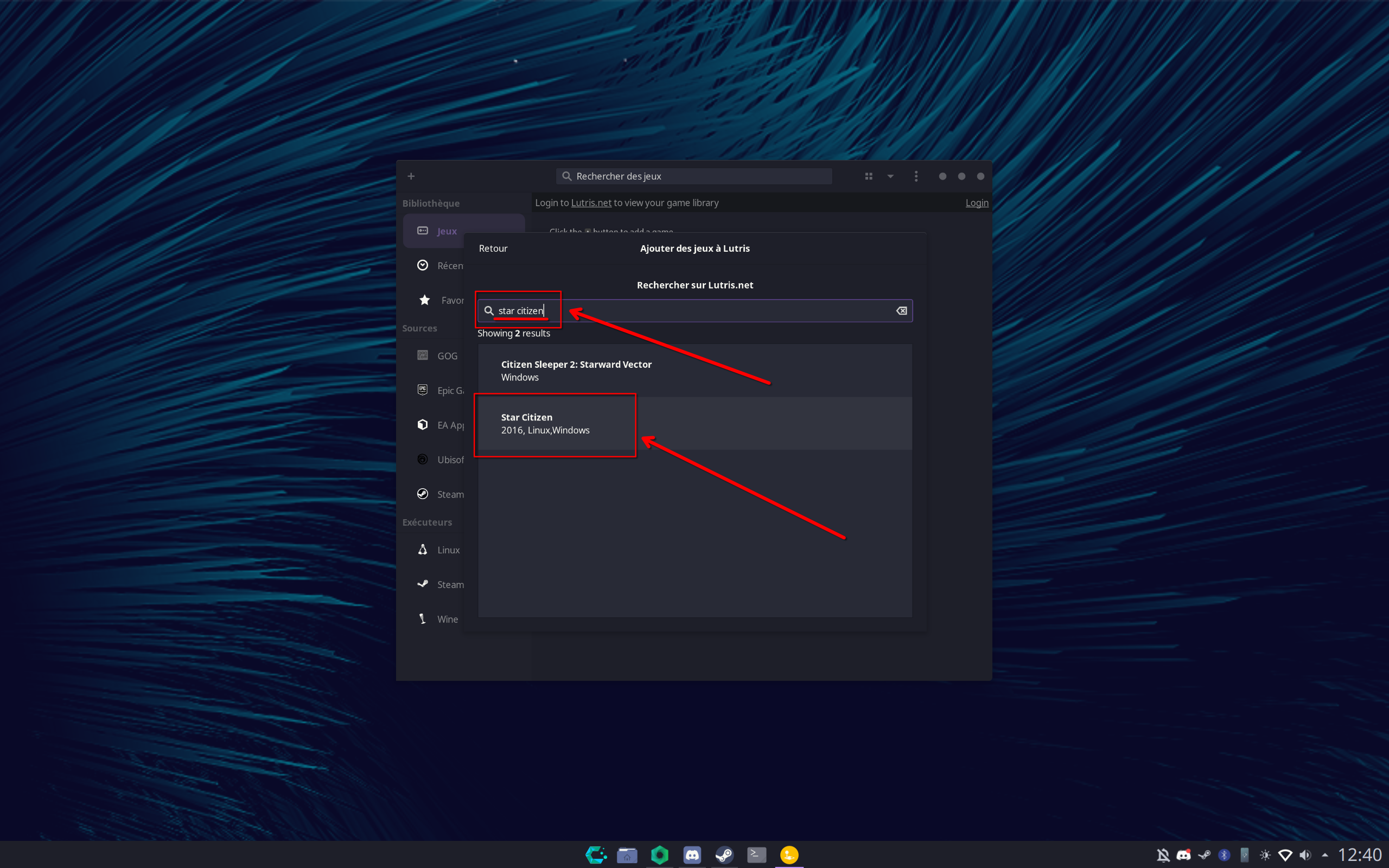Click the Linux penguin icon
The image size is (1389, 868).
tap(423, 550)
